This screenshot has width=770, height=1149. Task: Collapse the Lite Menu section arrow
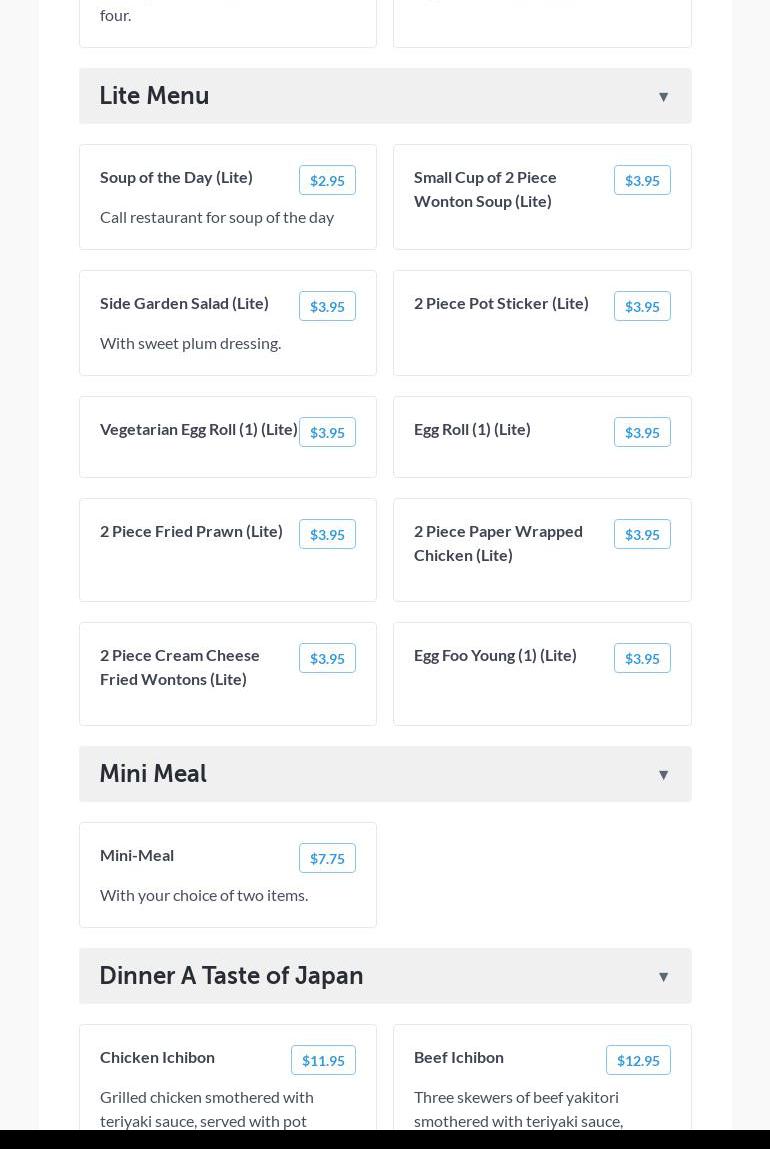[x=663, y=97]
